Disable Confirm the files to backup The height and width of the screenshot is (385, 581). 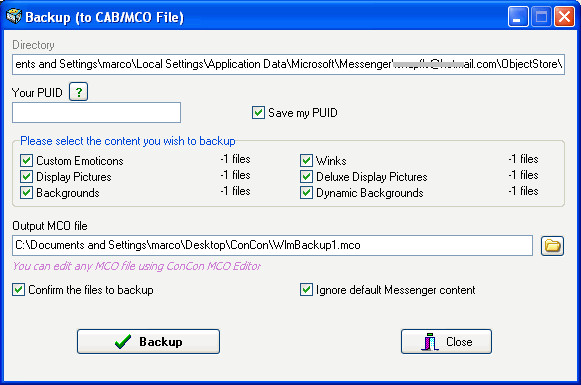point(19,289)
